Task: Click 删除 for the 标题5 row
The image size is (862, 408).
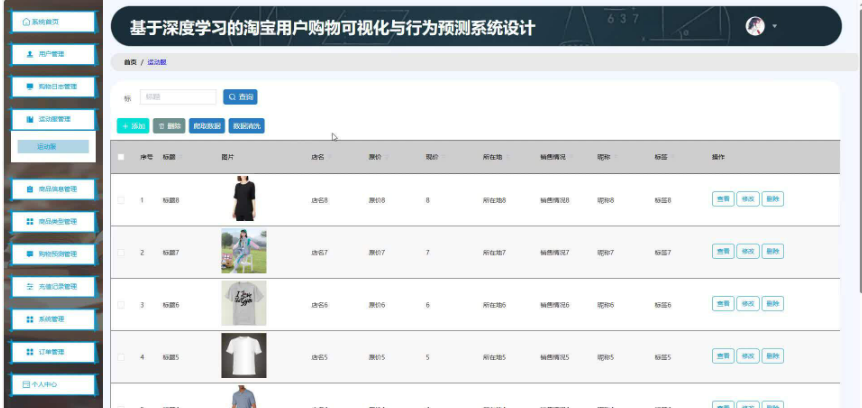Action: 772,356
